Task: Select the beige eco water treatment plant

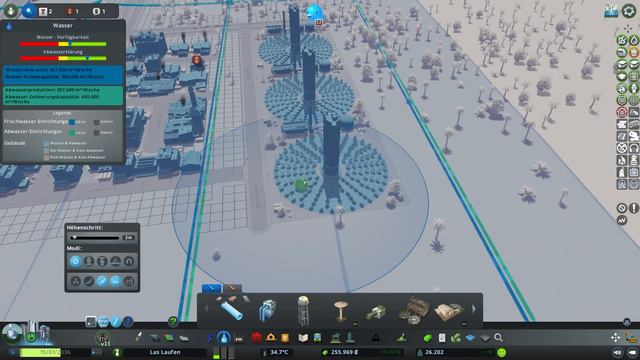Action: tap(449, 312)
